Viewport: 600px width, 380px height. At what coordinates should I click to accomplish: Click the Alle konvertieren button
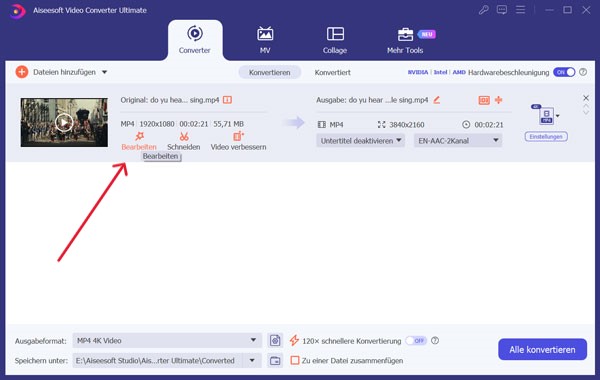[542, 349]
